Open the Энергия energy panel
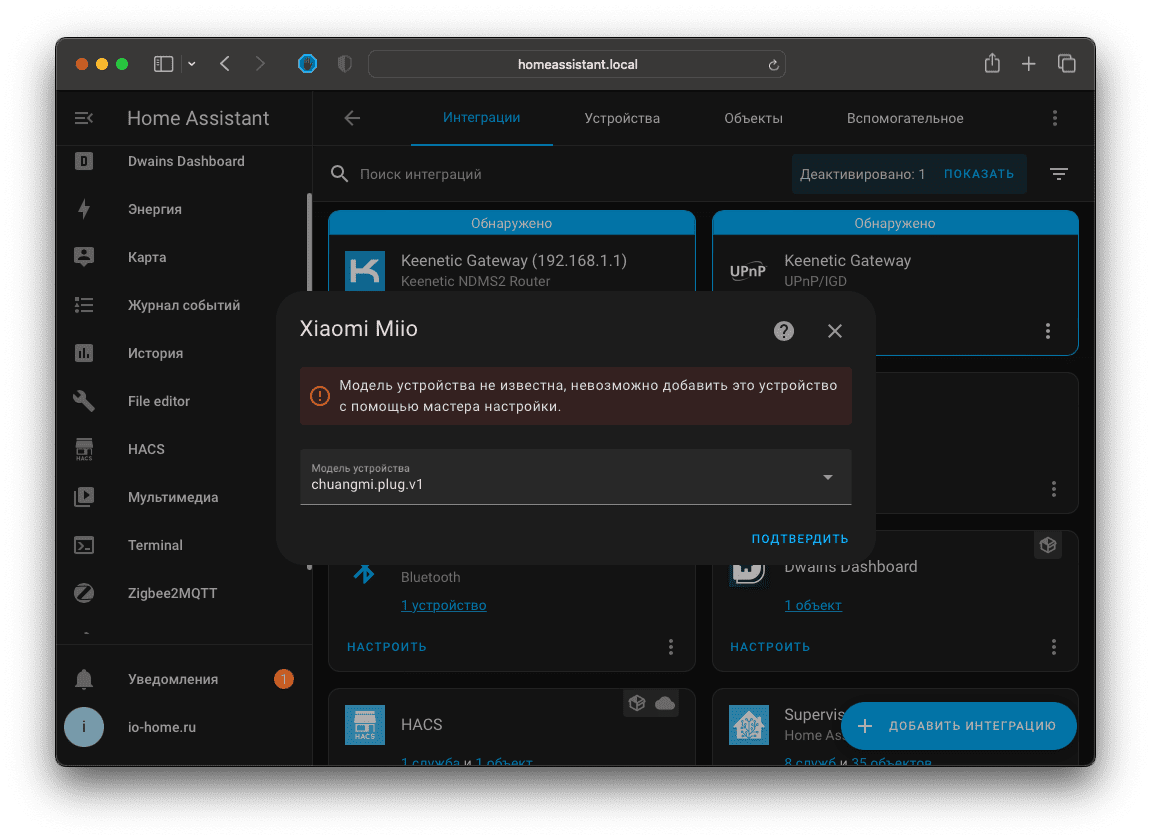1151x840 pixels. coord(154,209)
